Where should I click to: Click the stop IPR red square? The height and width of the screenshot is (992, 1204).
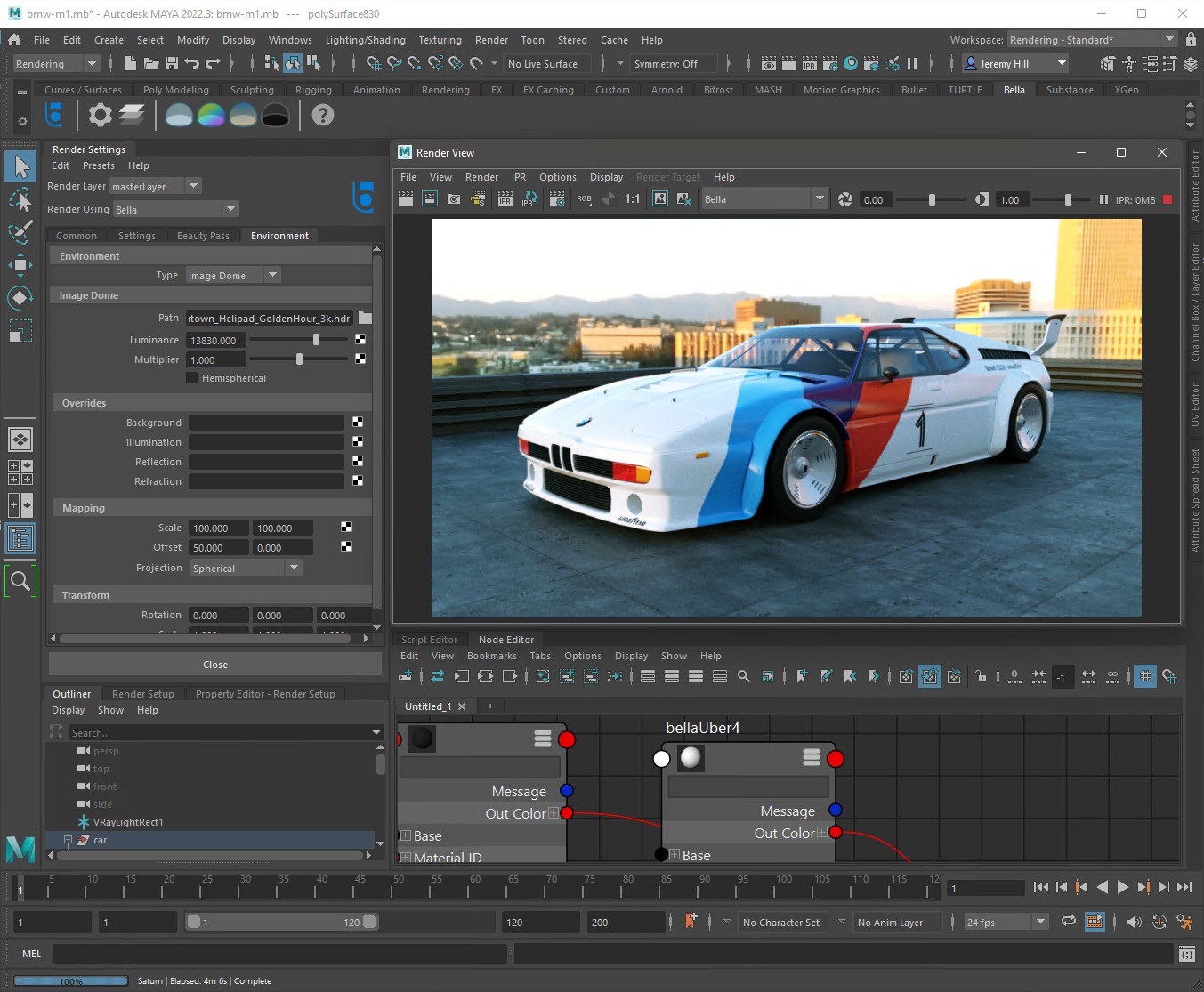[x=1168, y=199]
